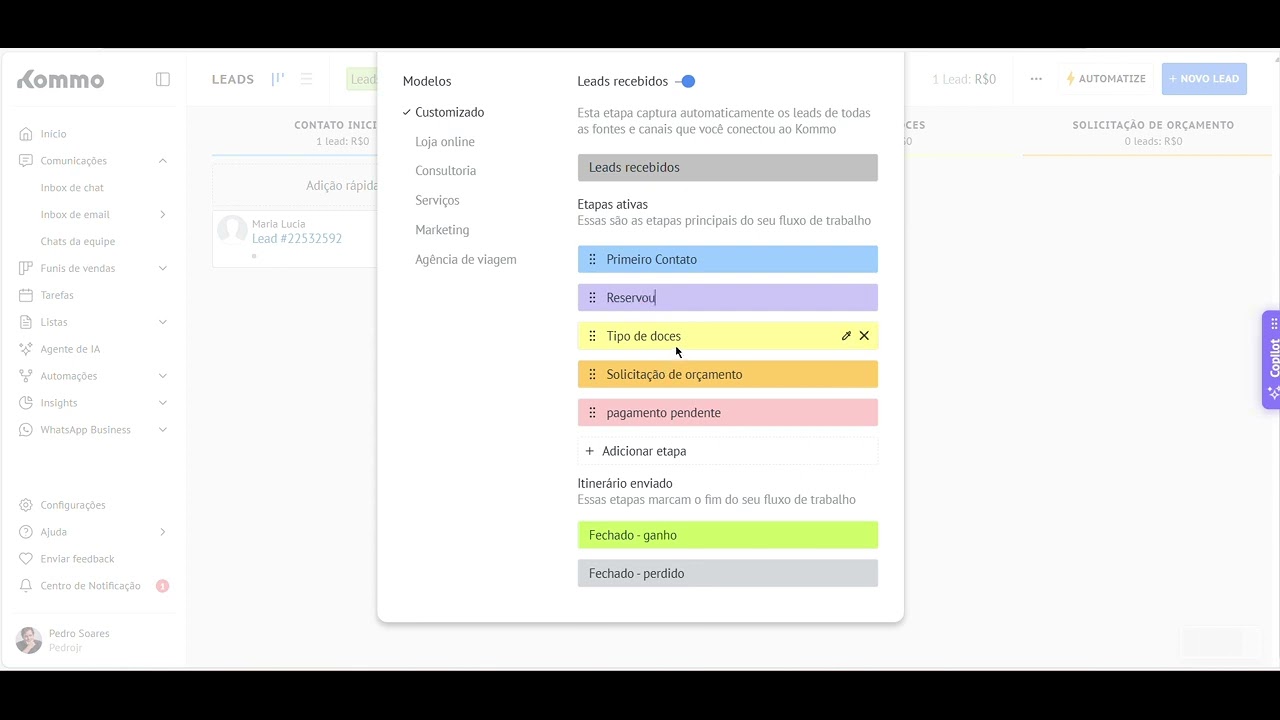The height and width of the screenshot is (720, 1280).
Task: Click the 'Itinerário enviado' heading
Action: coord(625,484)
